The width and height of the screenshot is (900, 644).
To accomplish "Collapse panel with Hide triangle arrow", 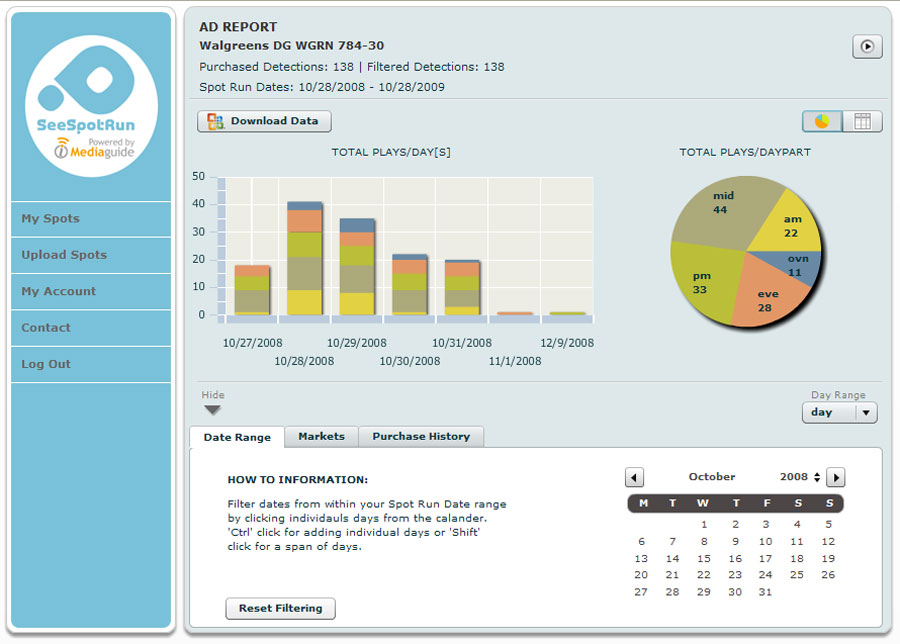I will (x=212, y=410).
